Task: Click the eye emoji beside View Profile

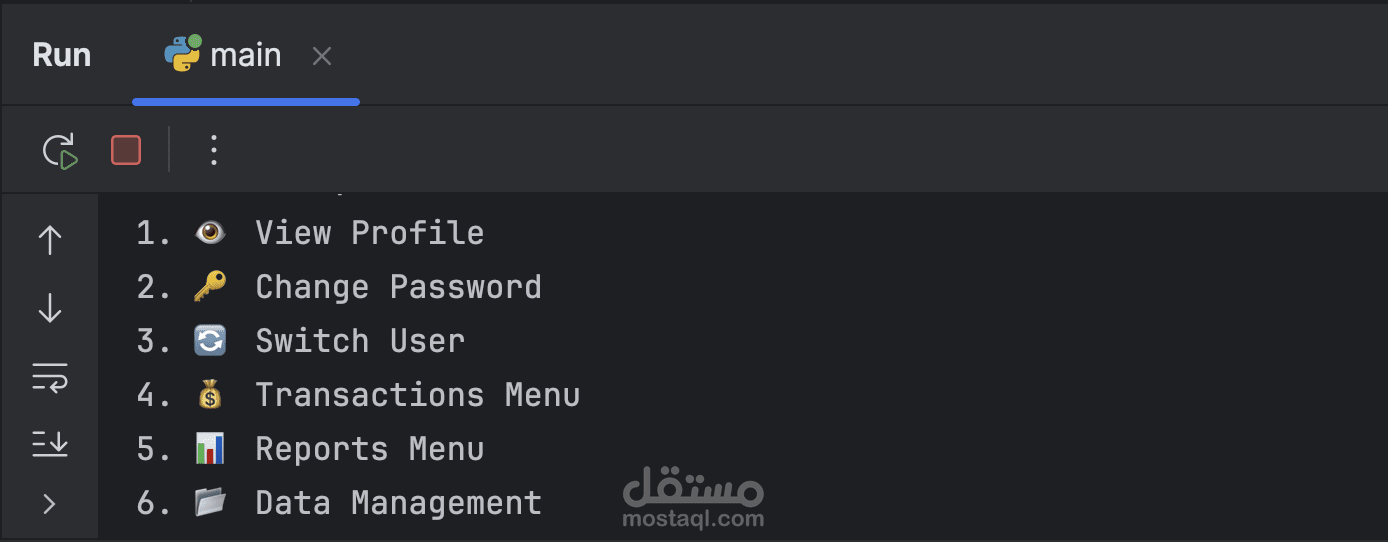Action: 210,233
